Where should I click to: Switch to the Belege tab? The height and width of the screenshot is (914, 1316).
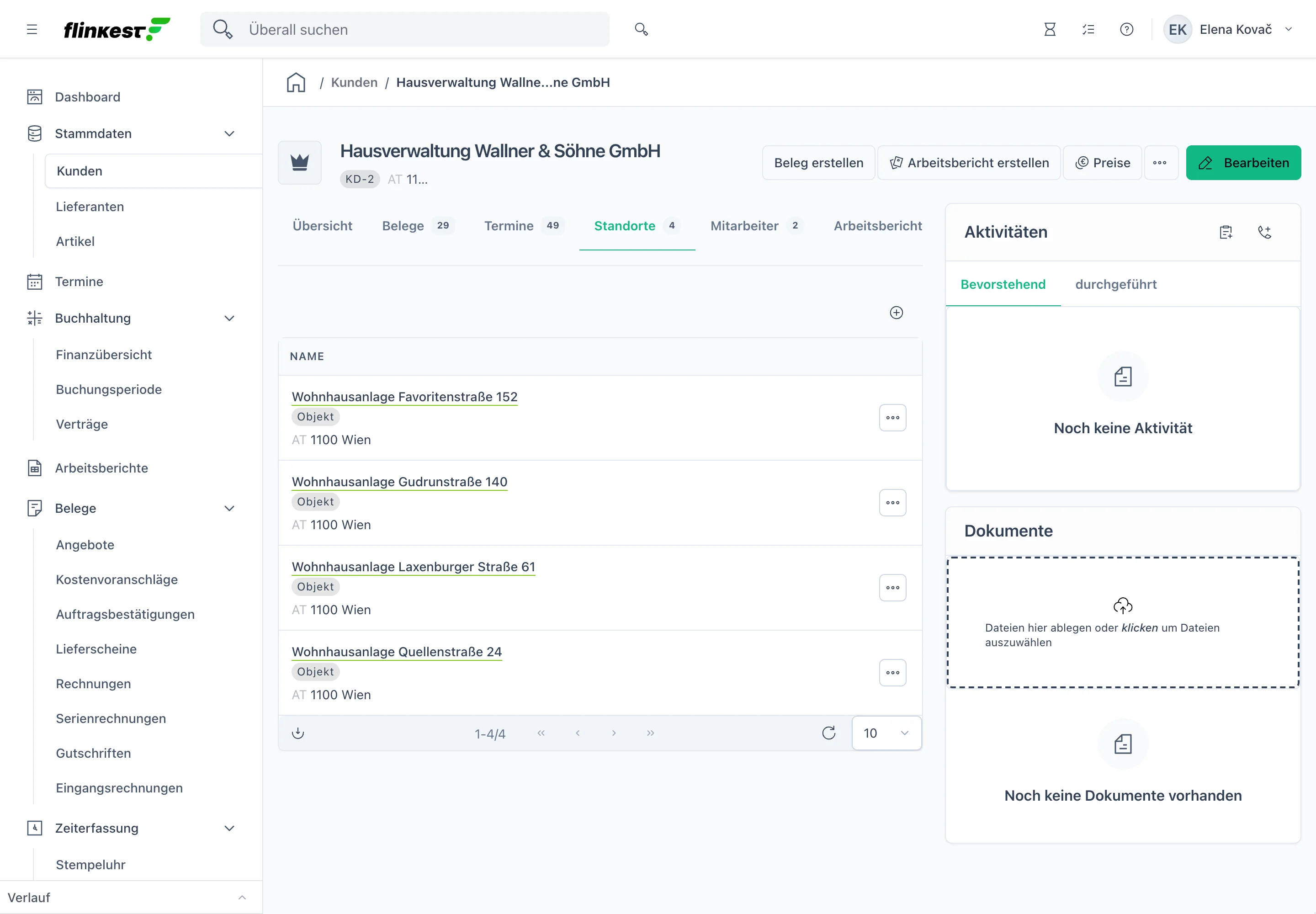coord(418,226)
